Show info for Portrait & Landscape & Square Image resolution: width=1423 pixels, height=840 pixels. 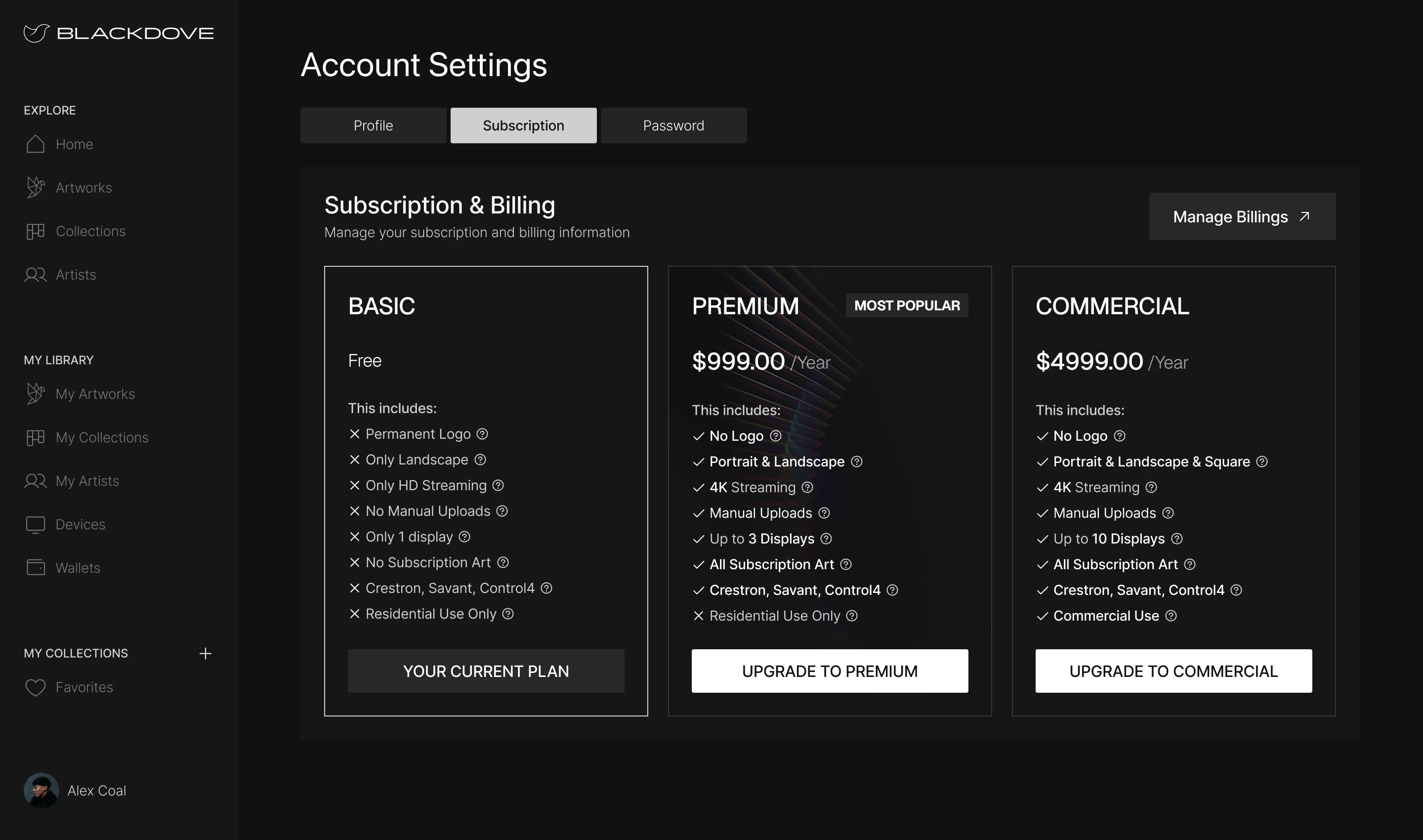point(1262,462)
